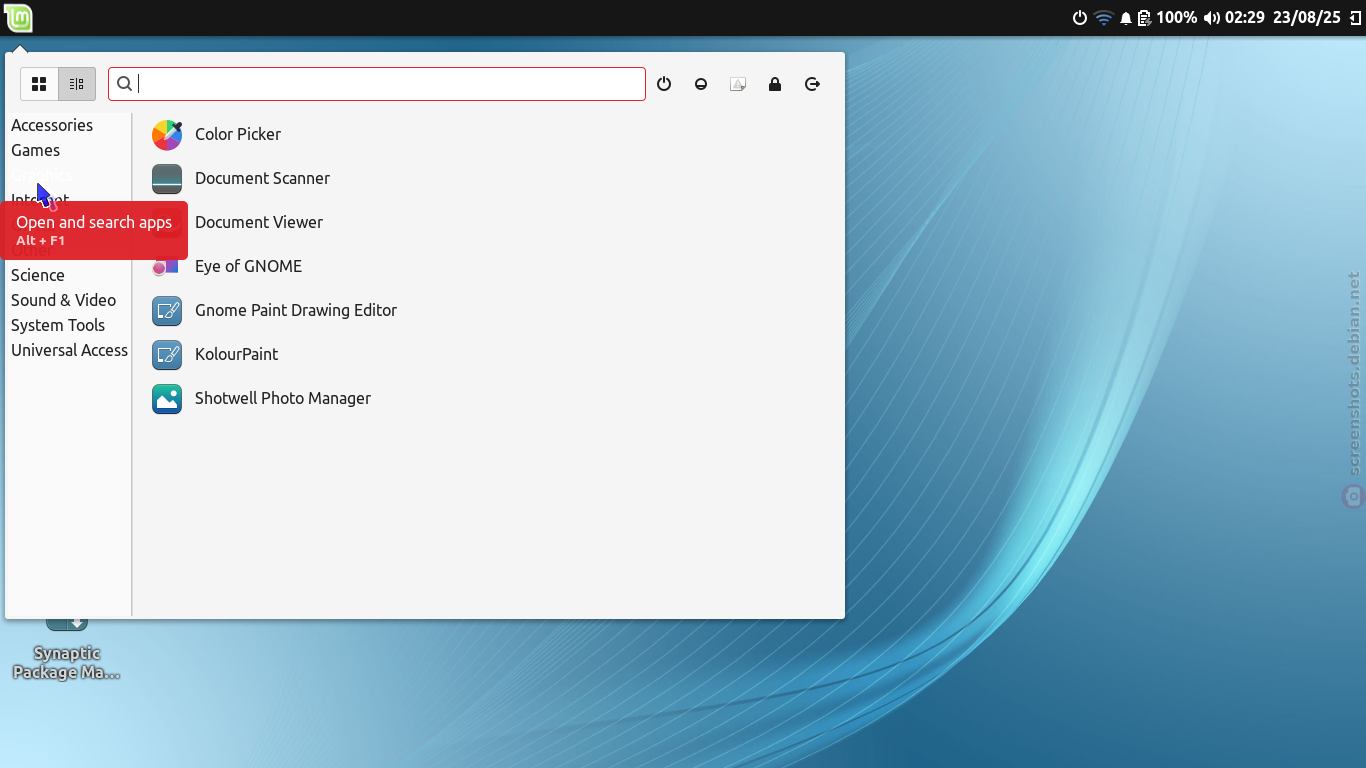Open the Wi-Fi network indicator

(x=1104, y=18)
